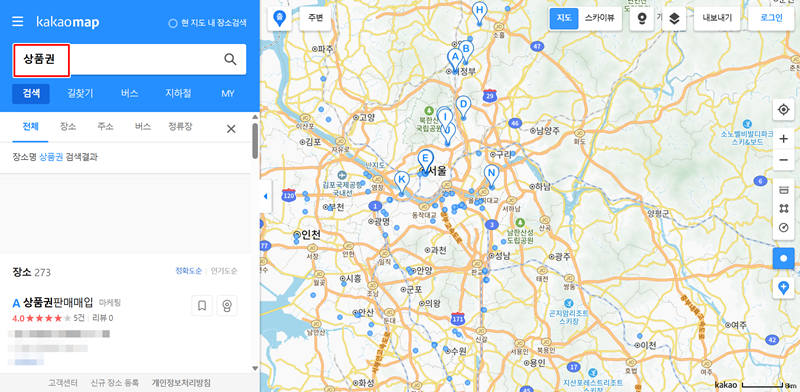Zoom in with the plus button
Viewport: 800px width, 392px height.
tap(783, 139)
